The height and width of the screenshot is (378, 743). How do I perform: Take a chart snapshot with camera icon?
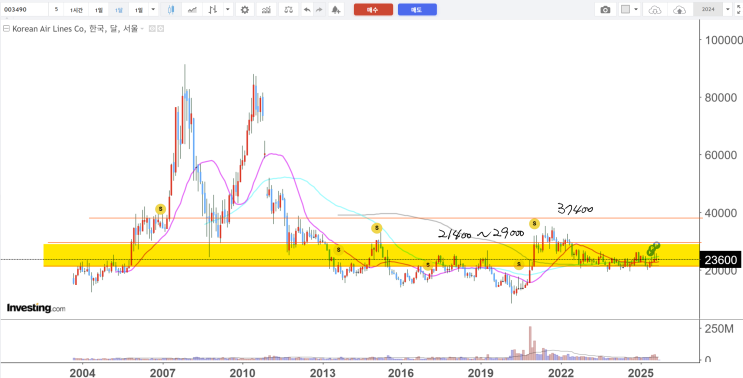[605, 9]
